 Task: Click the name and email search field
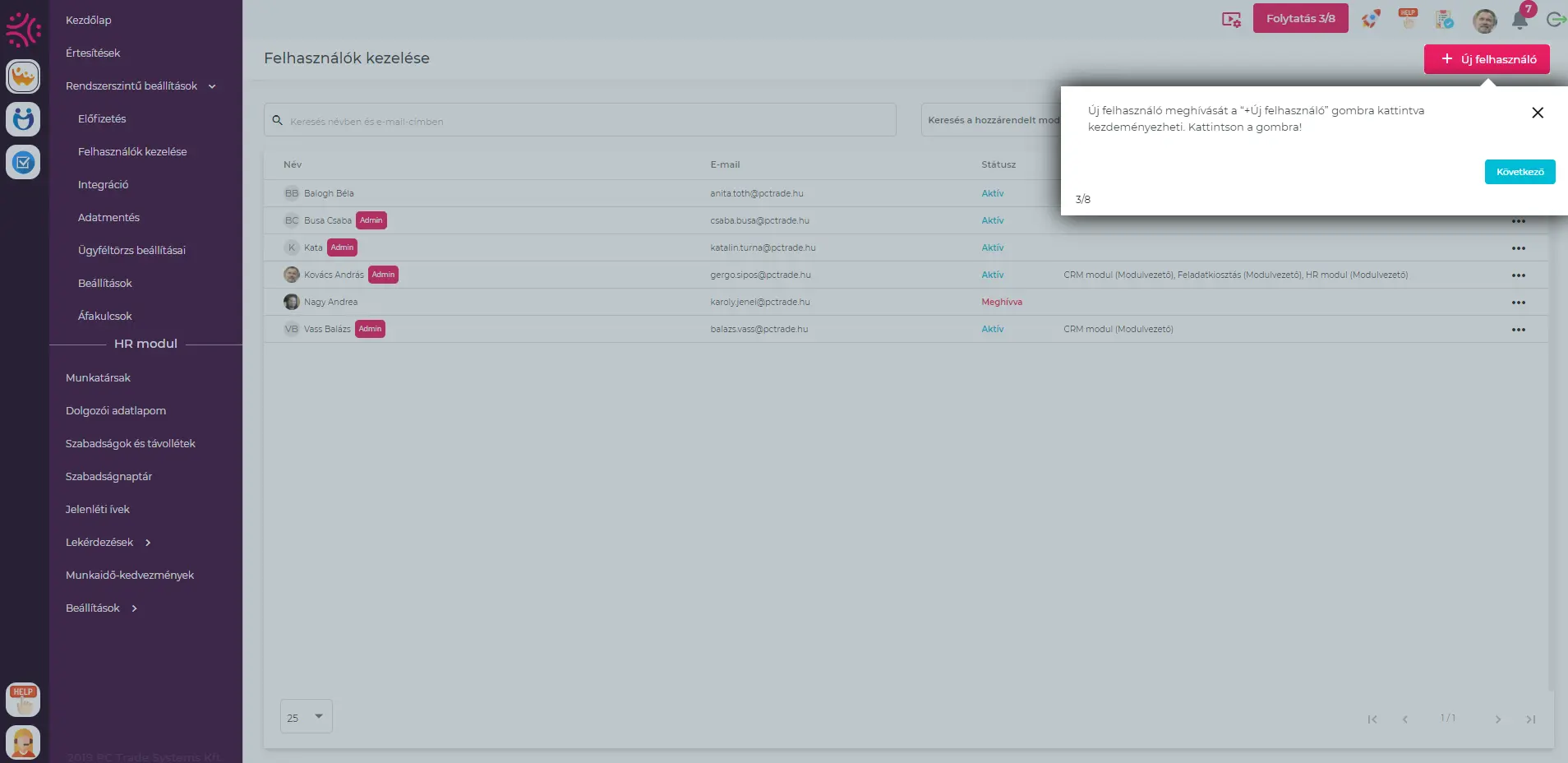579,121
